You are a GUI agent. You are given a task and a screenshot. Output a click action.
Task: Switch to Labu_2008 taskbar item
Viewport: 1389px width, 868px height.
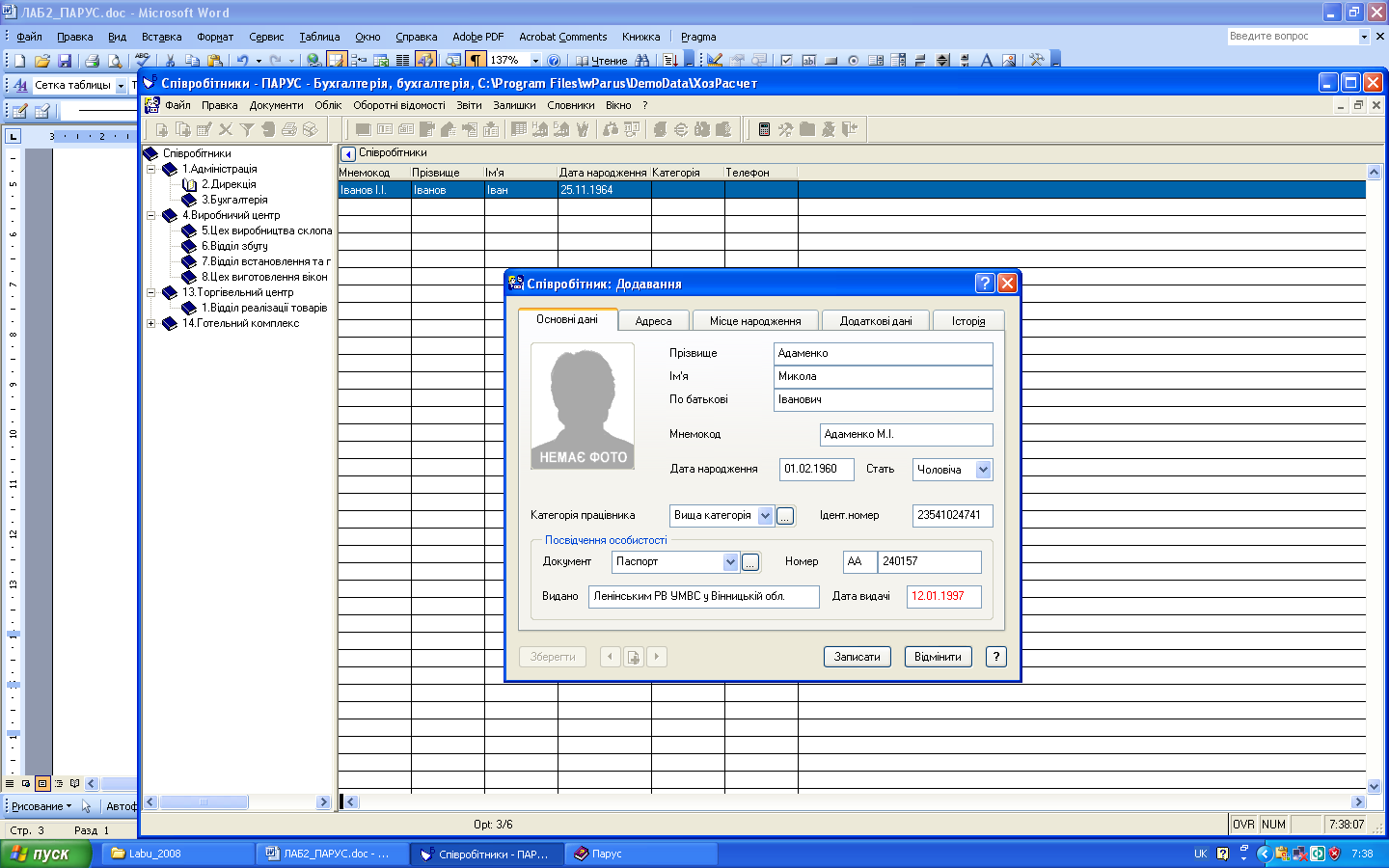177,854
